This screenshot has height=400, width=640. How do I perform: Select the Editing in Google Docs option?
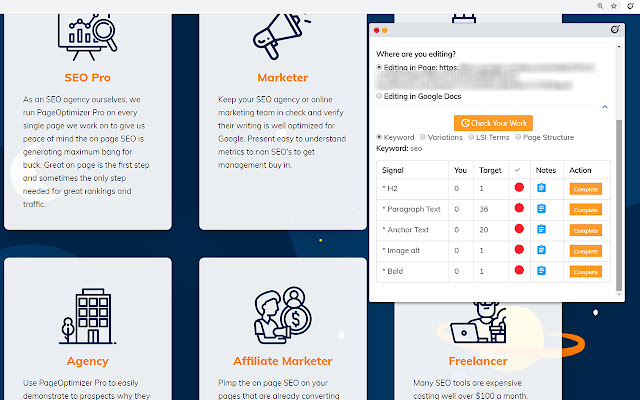click(x=379, y=96)
